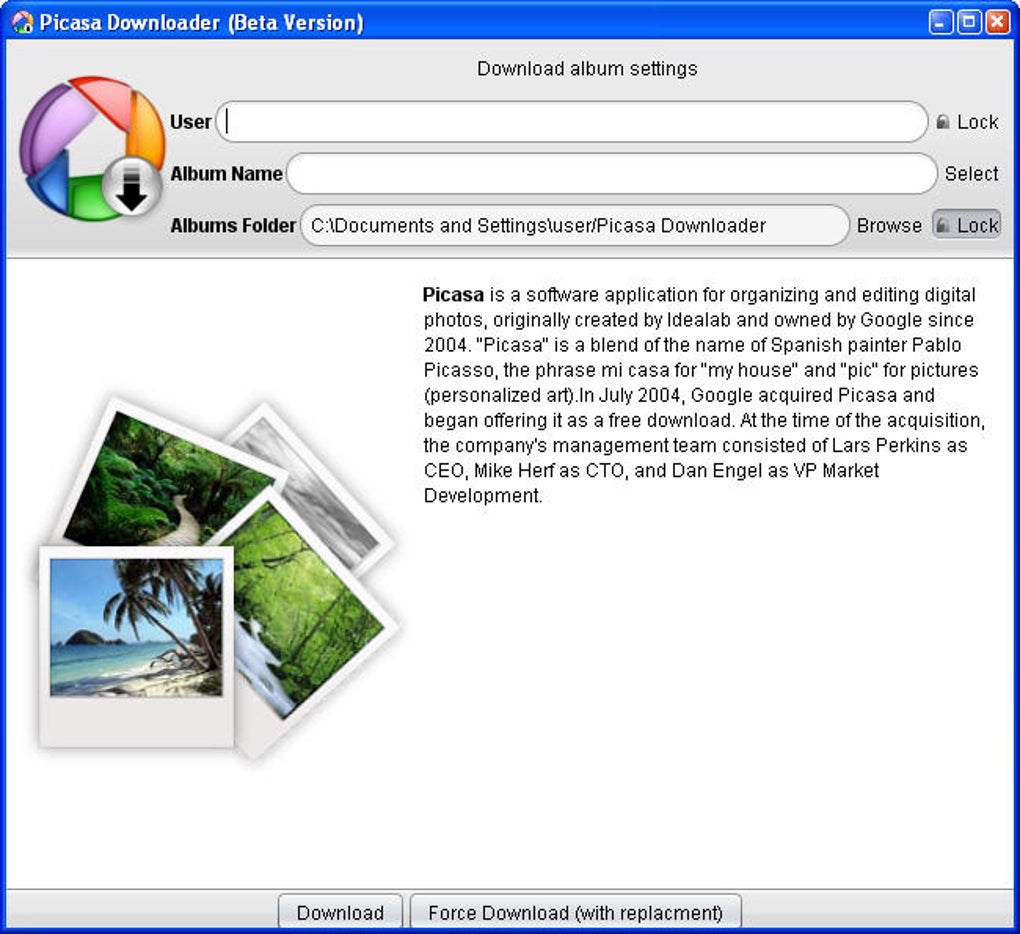Viewport: 1020px width, 934px height.
Task: Click the title bar Picasa app icon
Action: click(x=22, y=22)
